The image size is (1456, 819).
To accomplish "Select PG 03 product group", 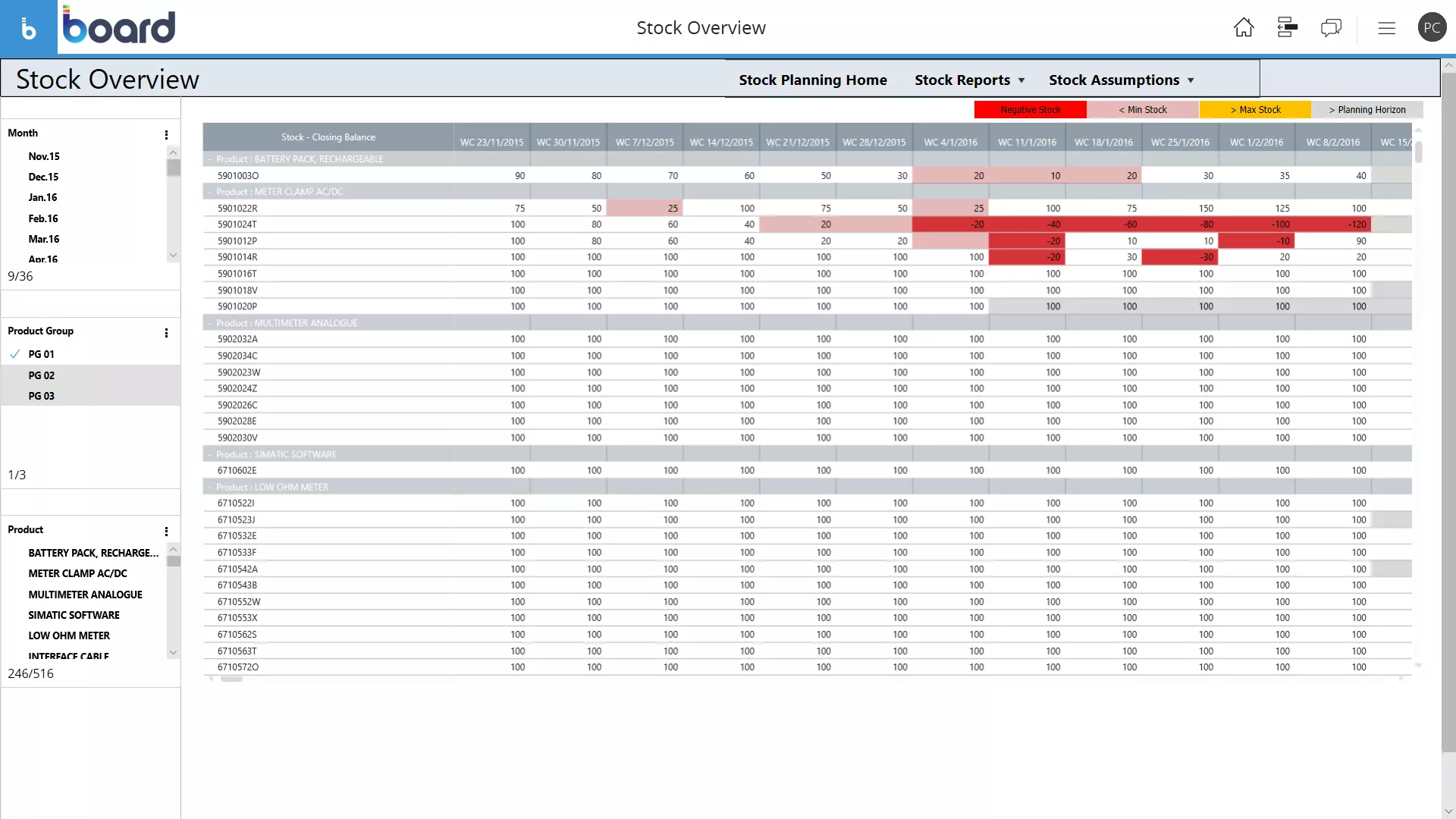I will pyautogui.click(x=41, y=395).
